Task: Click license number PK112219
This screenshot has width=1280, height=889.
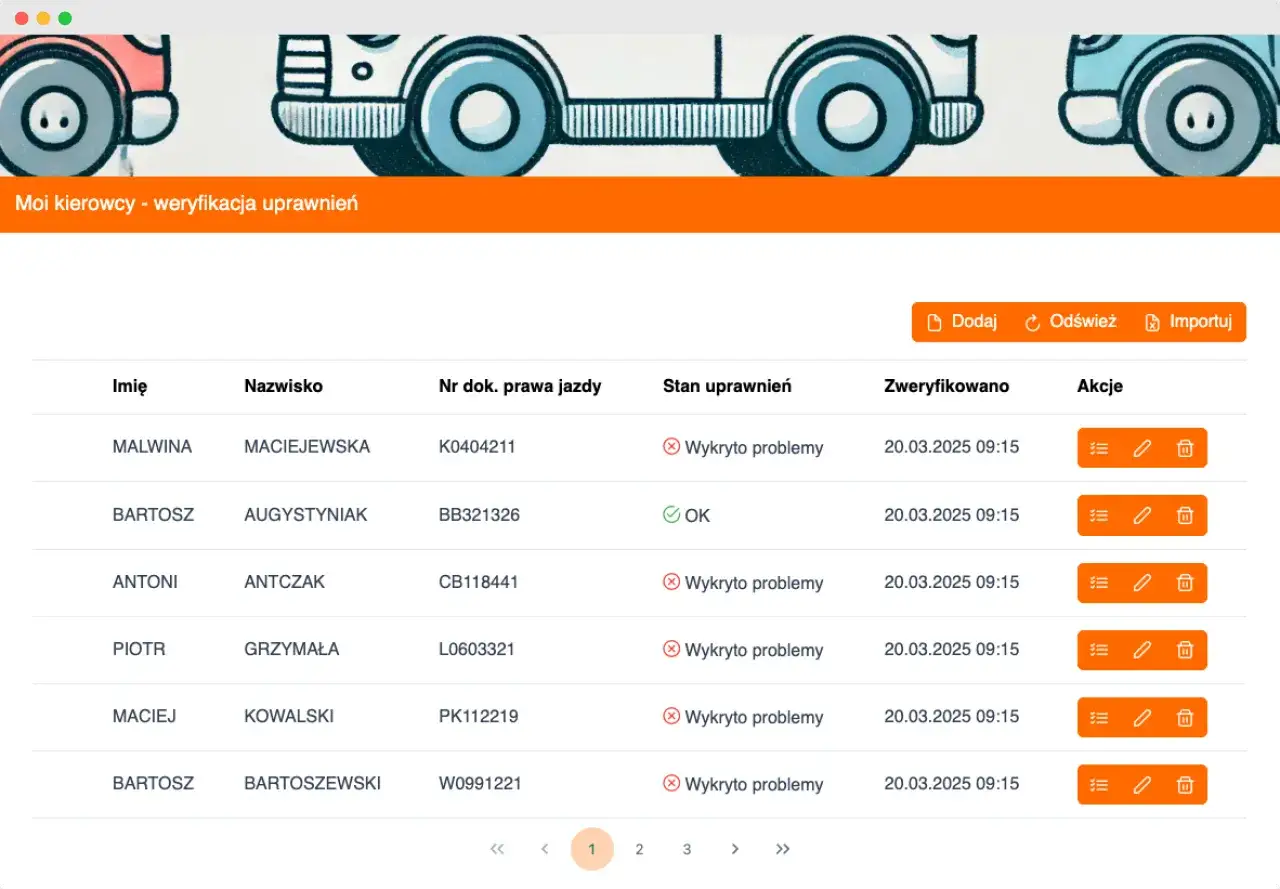Action: pyautogui.click(x=478, y=716)
